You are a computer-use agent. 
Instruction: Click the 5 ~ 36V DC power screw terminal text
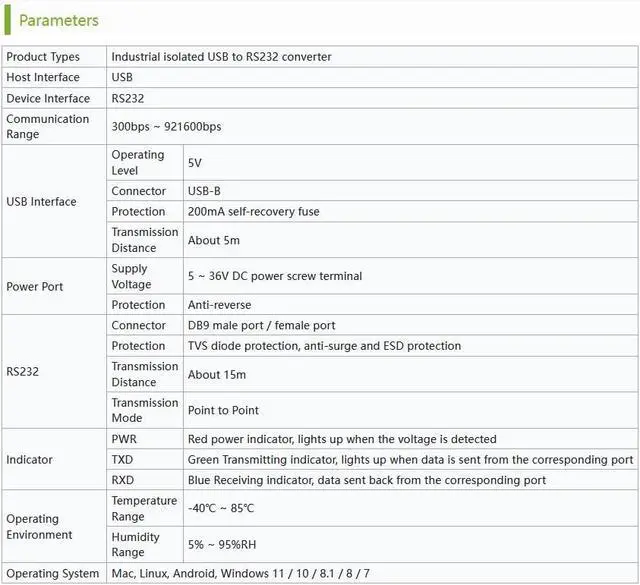pos(275,276)
